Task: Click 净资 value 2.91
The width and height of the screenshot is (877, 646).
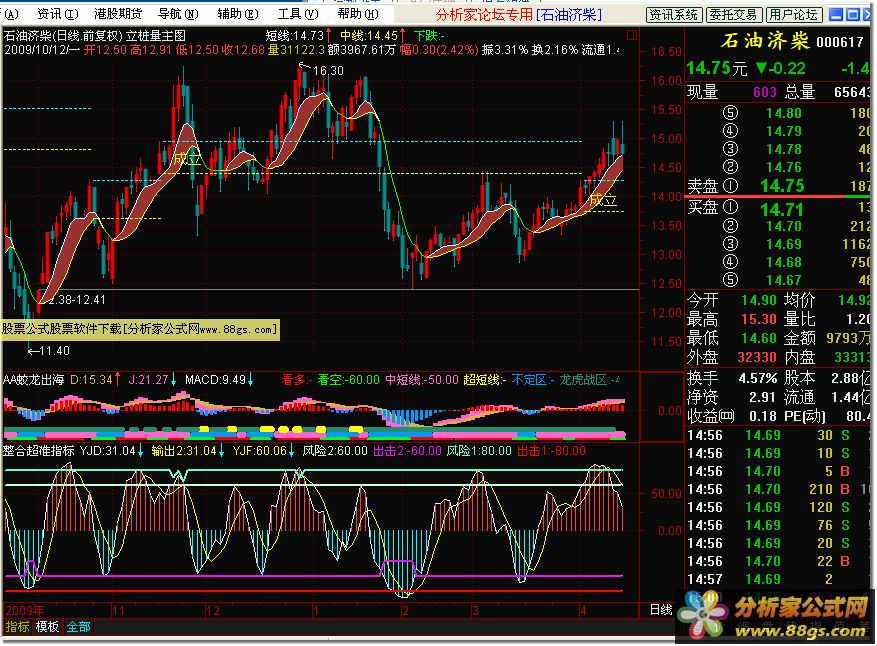Action: 763,398
